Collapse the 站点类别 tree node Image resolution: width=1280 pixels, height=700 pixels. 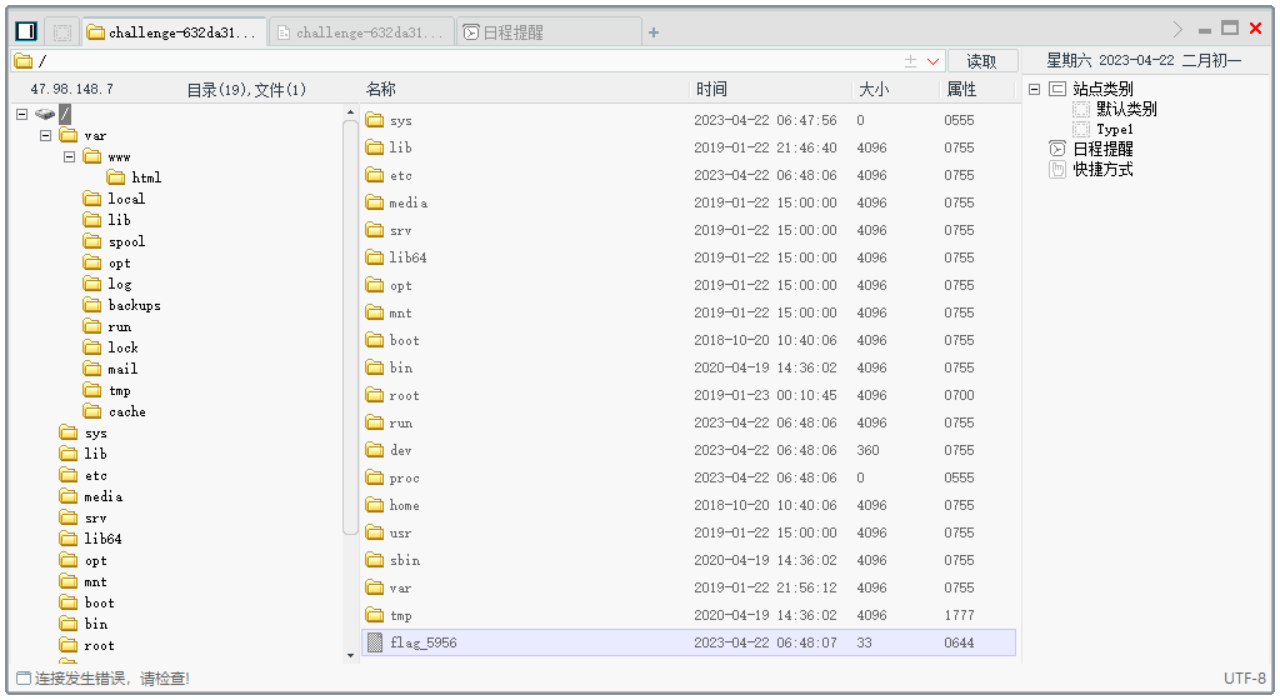point(1034,89)
